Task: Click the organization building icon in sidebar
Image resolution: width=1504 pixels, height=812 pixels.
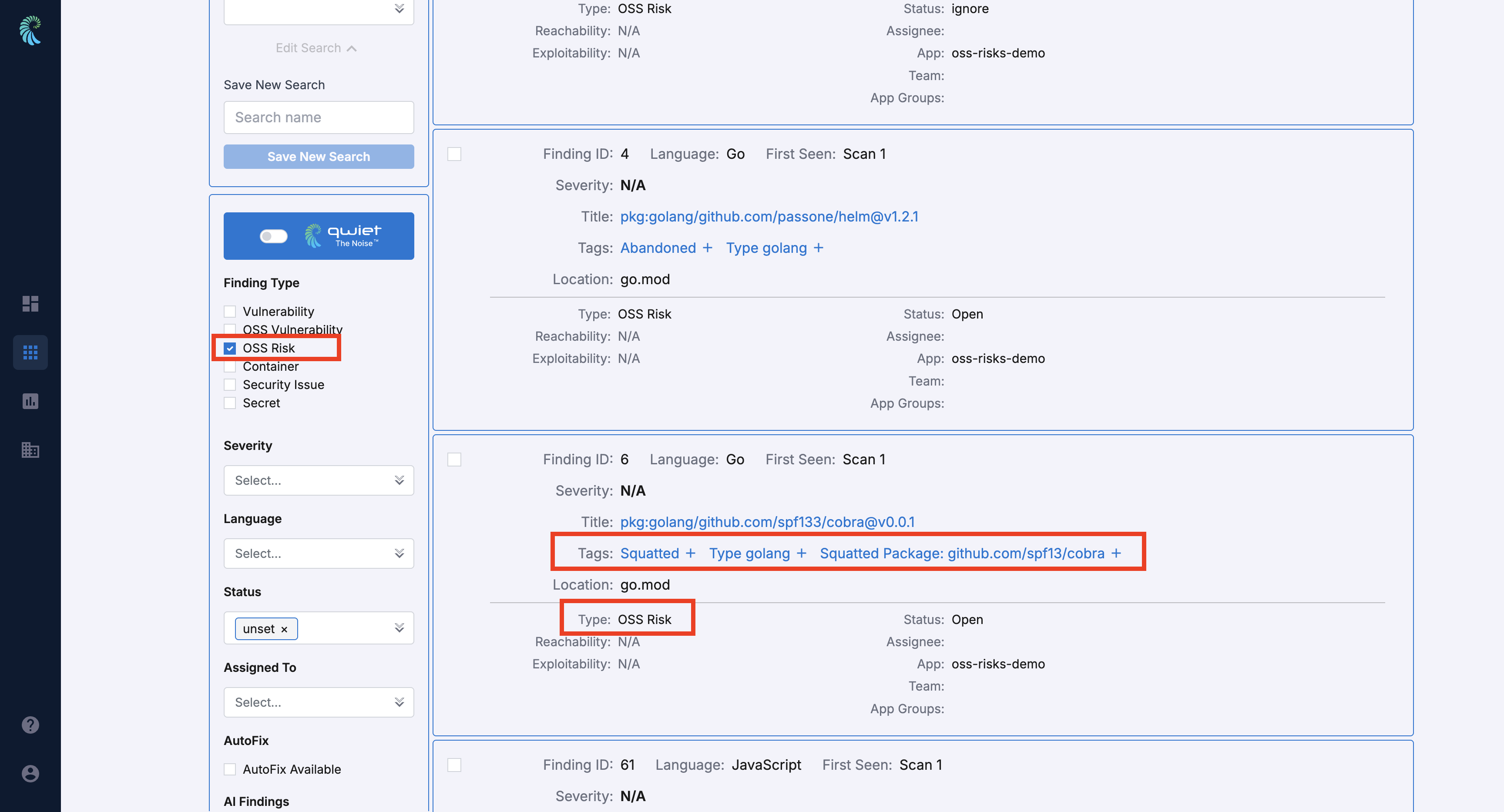Action: tap(30, 450)
